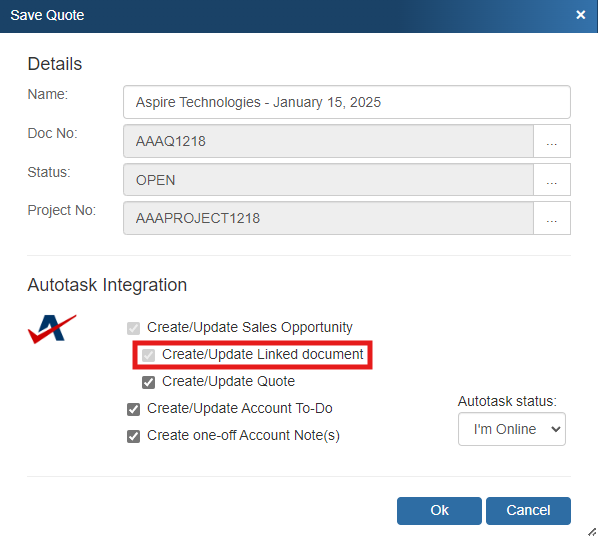Image resolution: width=598 pixels, height=537 pixels.
Task: Open the Project No ellipsis button
Action: (x=551, y=218)
